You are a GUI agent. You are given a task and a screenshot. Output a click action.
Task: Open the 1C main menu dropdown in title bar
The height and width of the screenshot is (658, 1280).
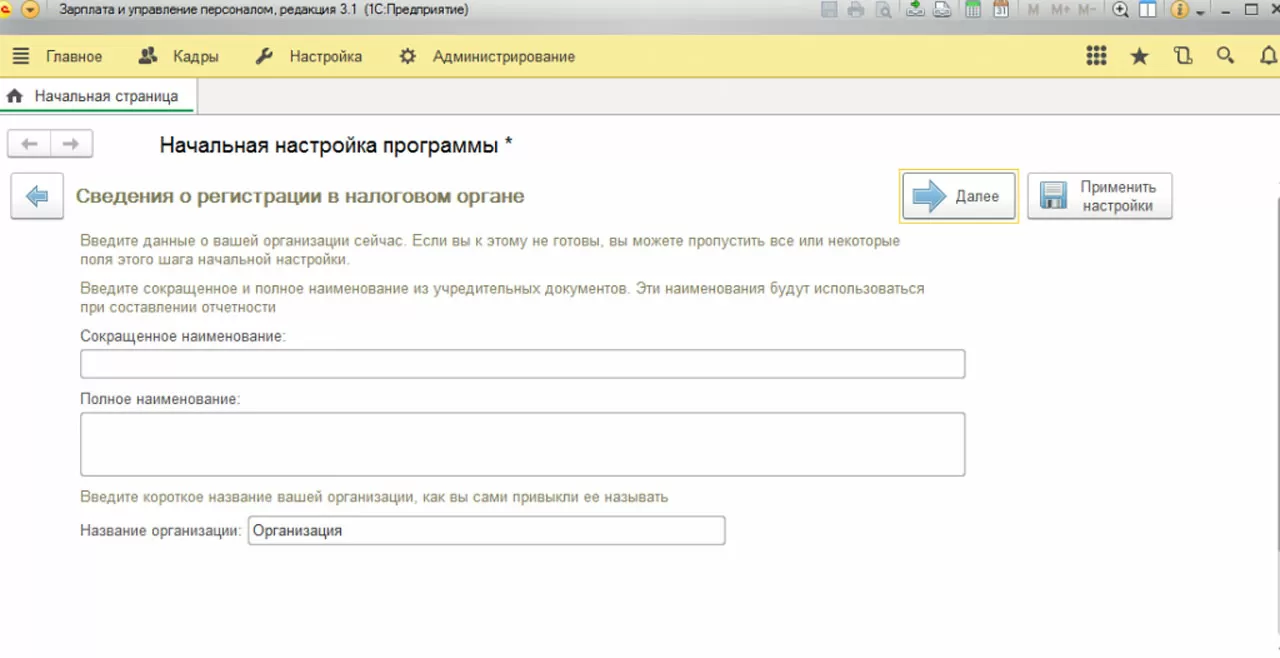click(30, 10)
